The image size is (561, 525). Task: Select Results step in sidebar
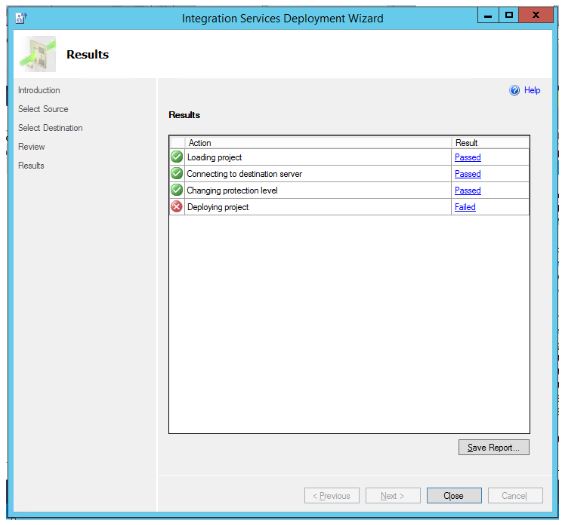point(31,166)
